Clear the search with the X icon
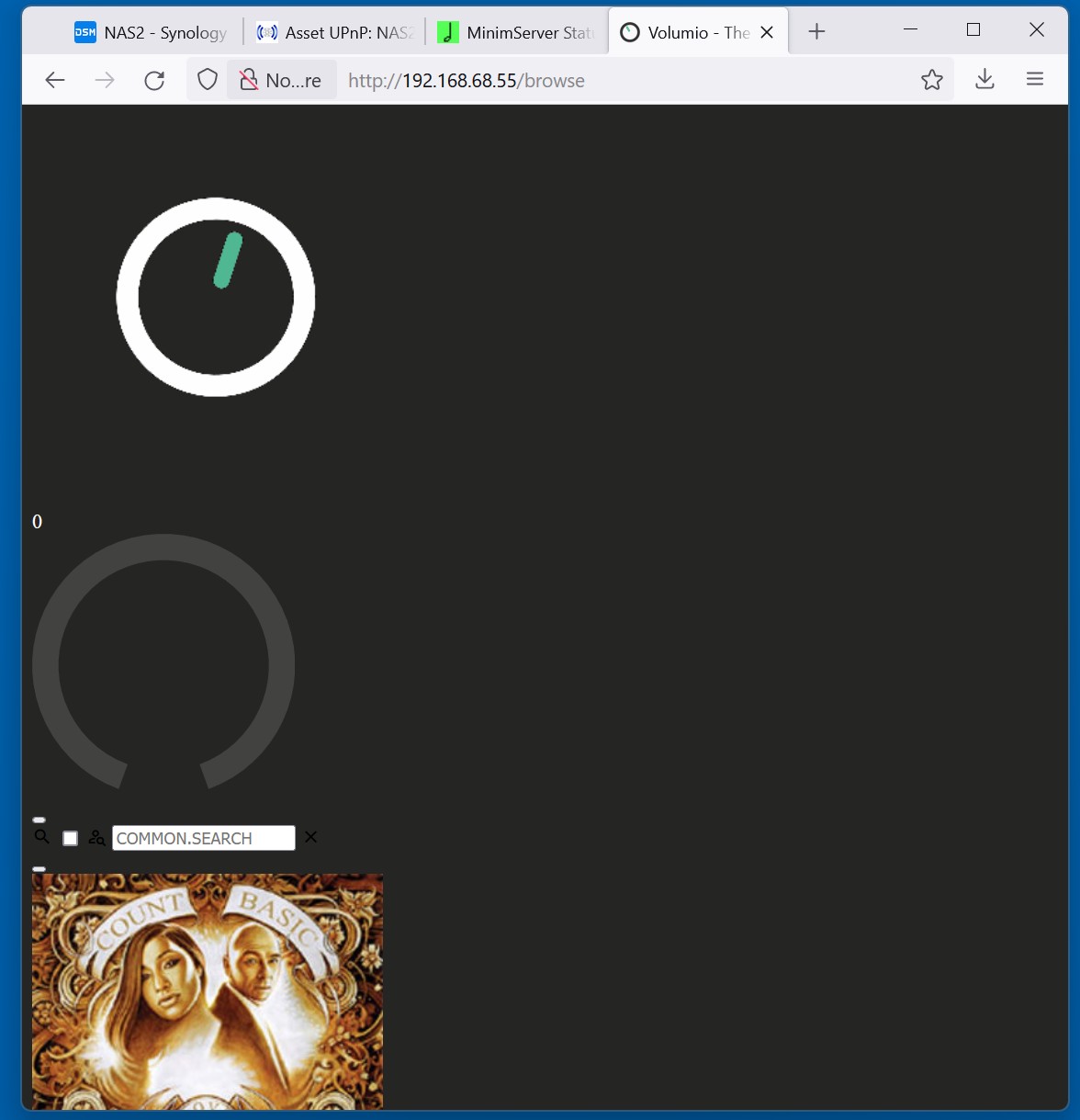 pos(310,837)
